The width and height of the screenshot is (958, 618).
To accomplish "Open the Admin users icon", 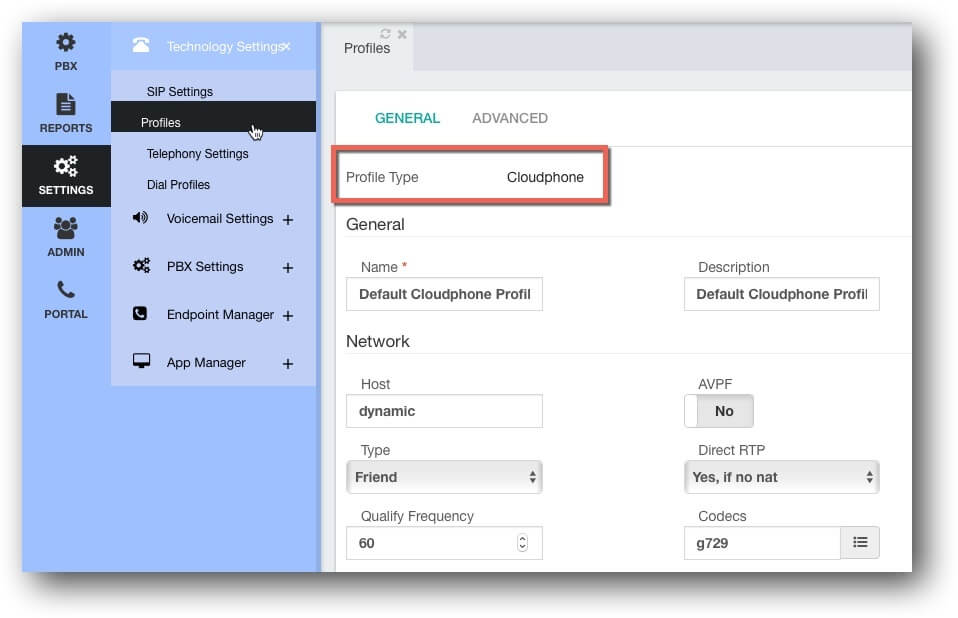I will 66,228.
